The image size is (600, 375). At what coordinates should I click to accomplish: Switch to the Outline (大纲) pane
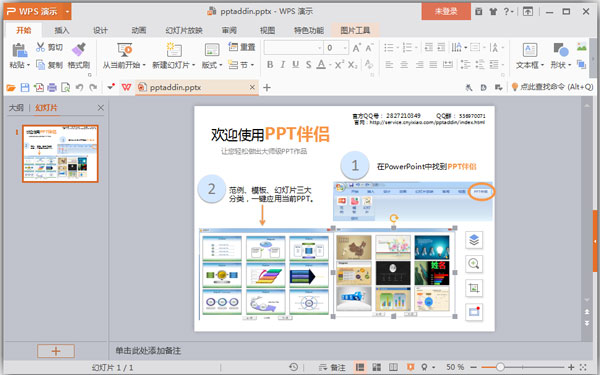pos(16,108)
